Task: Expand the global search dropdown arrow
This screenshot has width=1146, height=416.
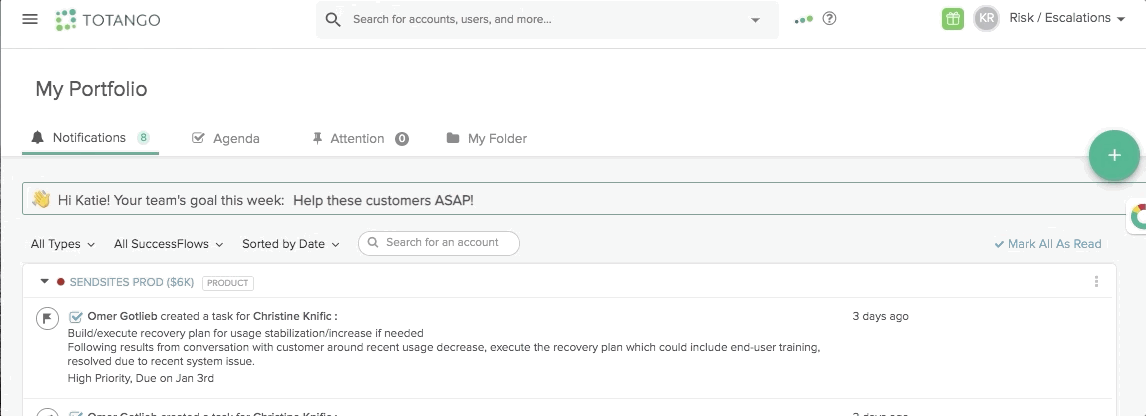Action: click(756, 20)
